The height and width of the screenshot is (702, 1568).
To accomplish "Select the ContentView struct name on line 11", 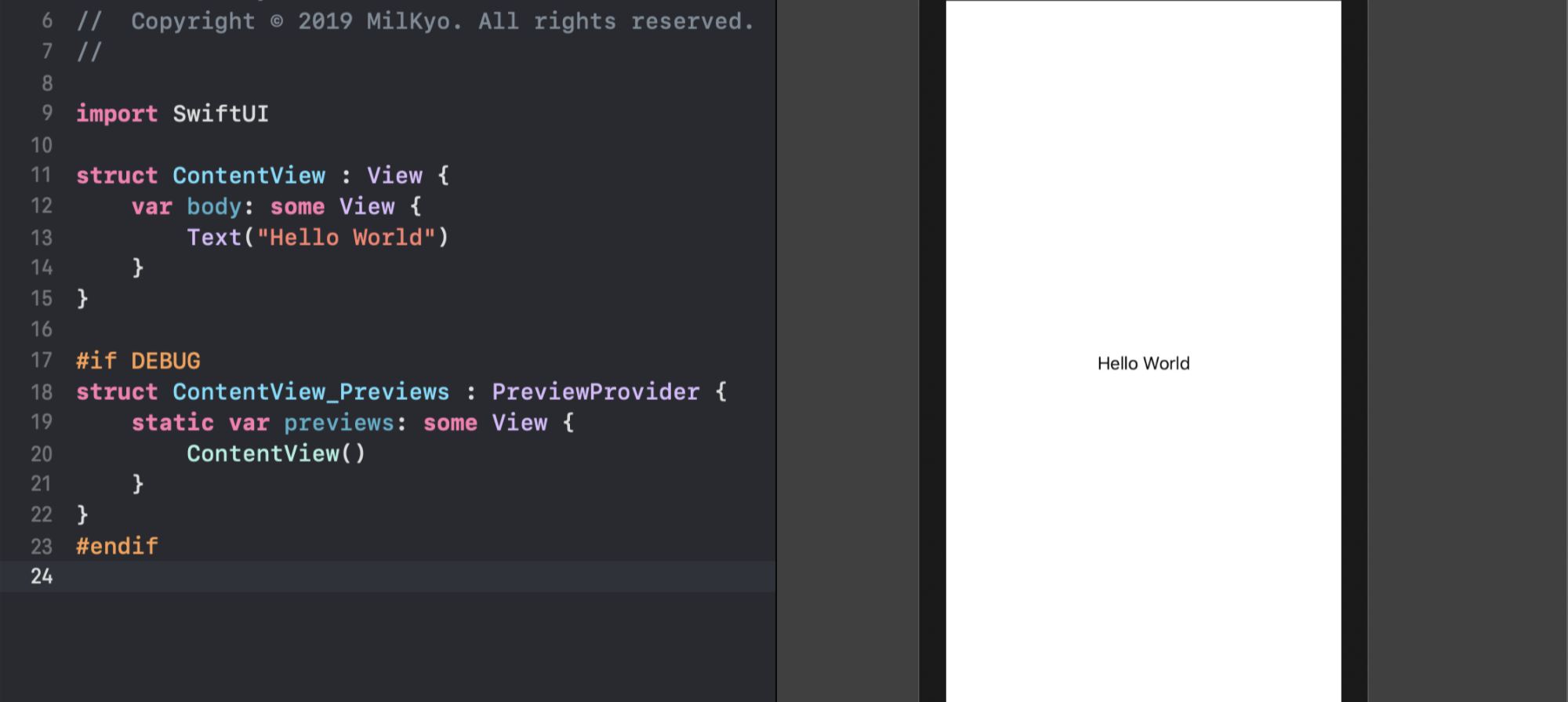I will click(249, 176).
